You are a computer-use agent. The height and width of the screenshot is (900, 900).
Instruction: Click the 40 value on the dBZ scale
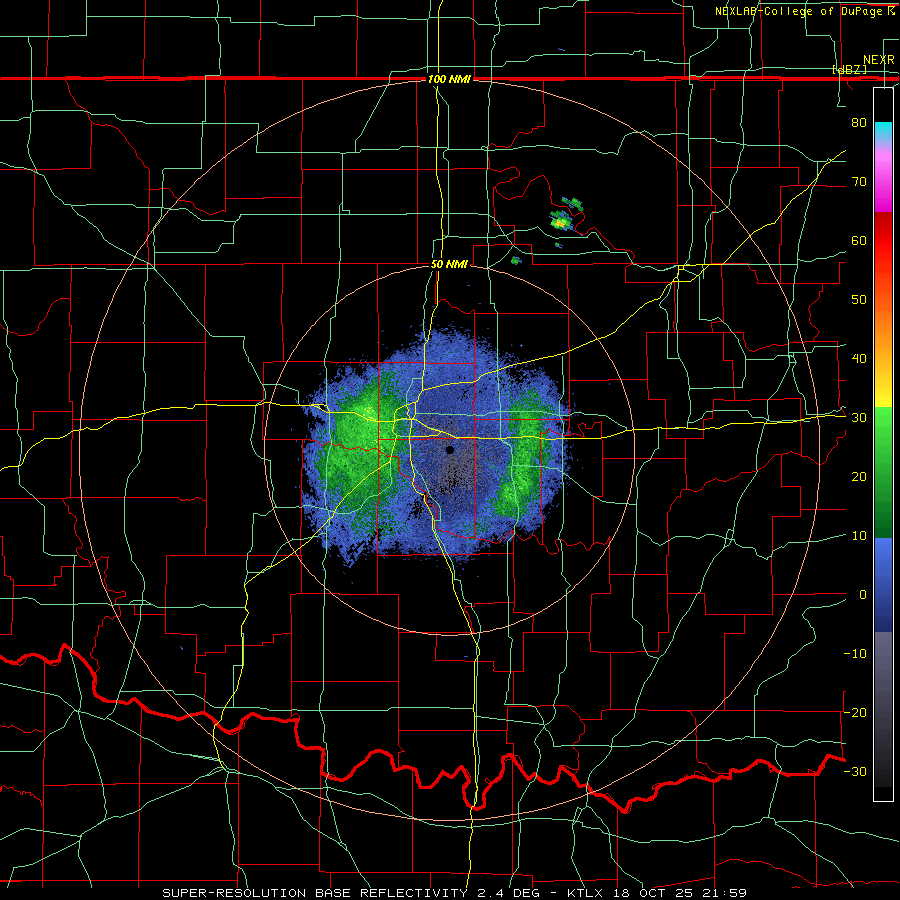[859, 359]
